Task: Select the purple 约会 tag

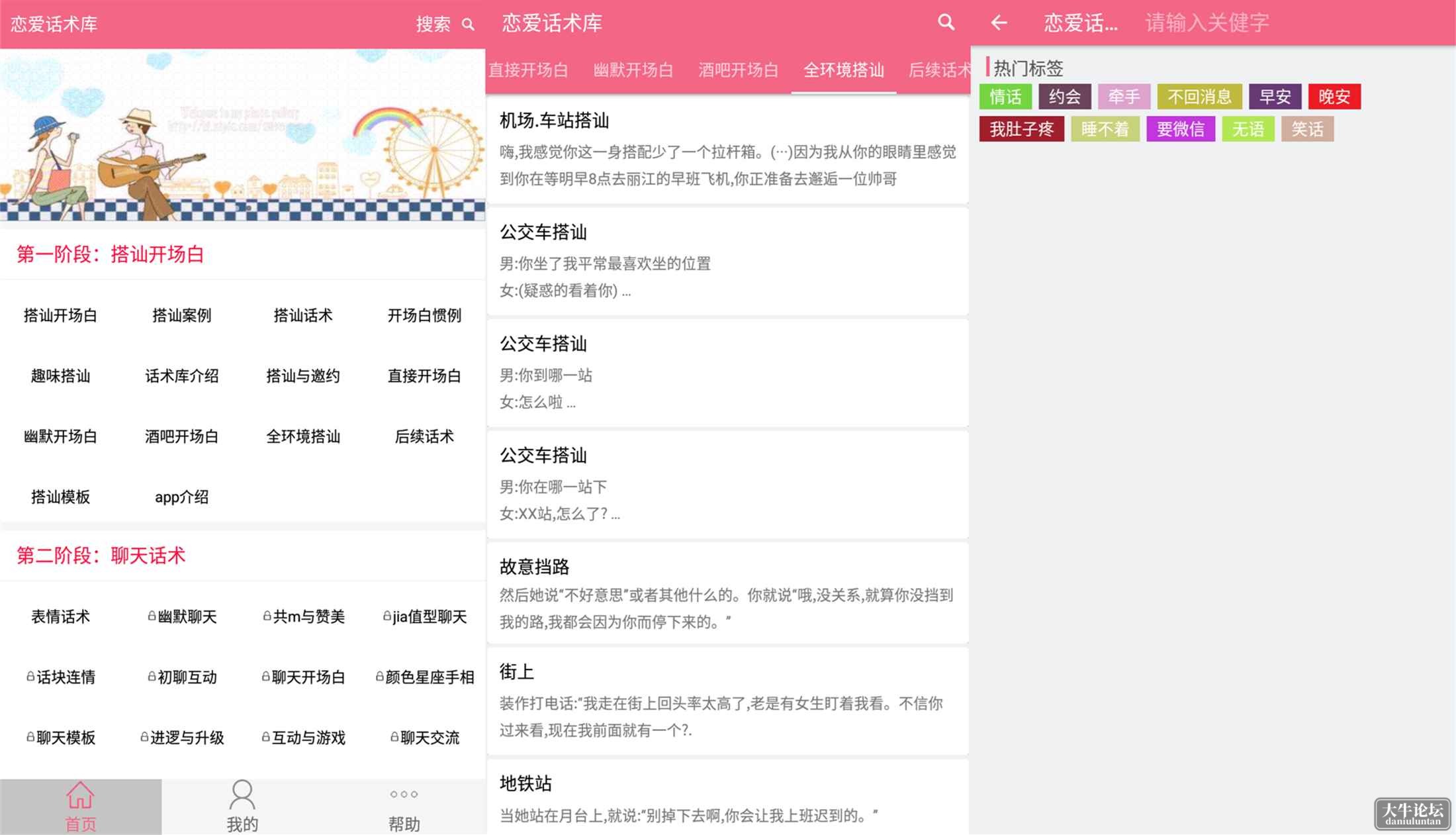Action: tap(1065, 97)
